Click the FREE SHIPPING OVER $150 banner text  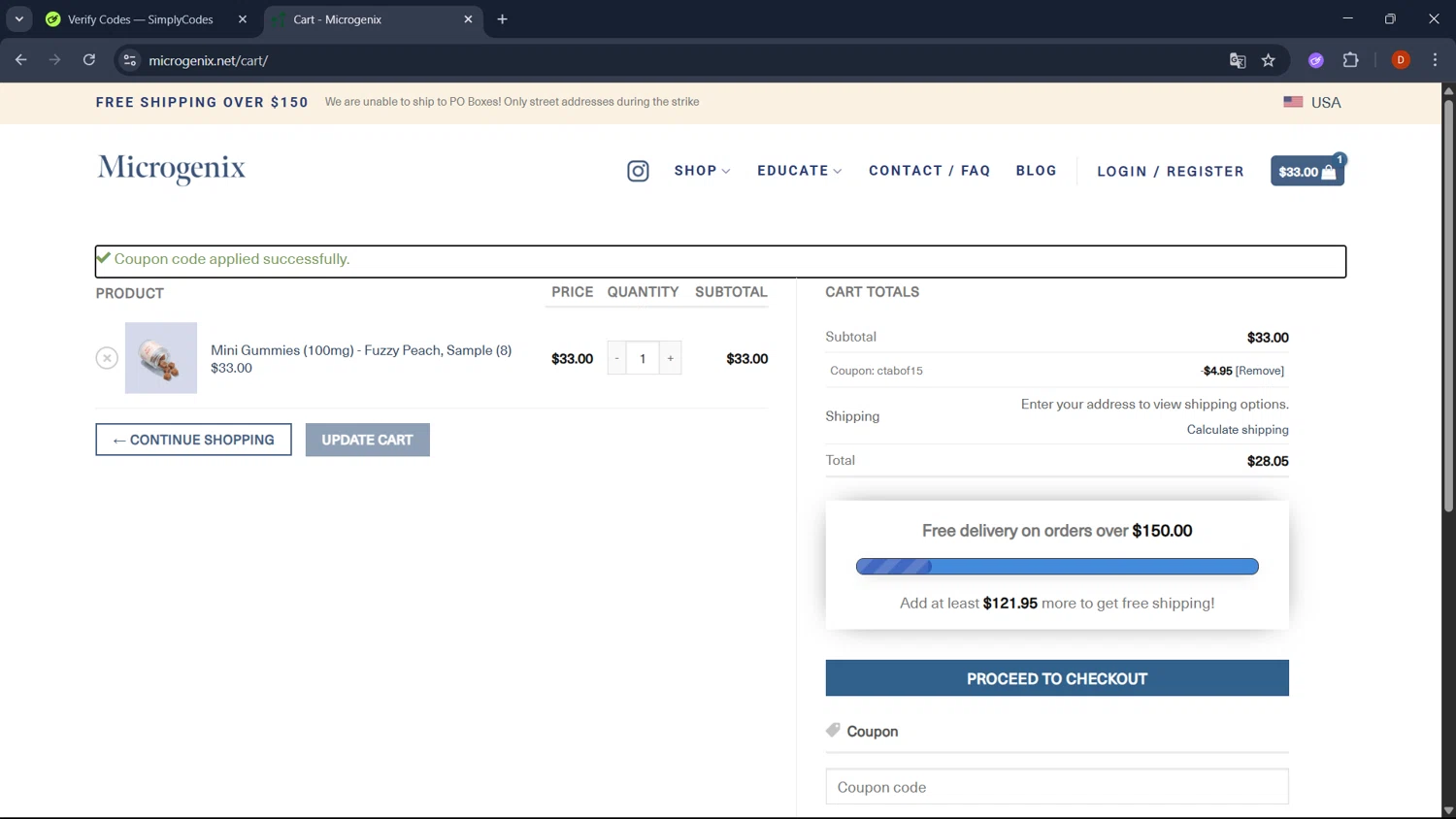[x=202, y=102]
